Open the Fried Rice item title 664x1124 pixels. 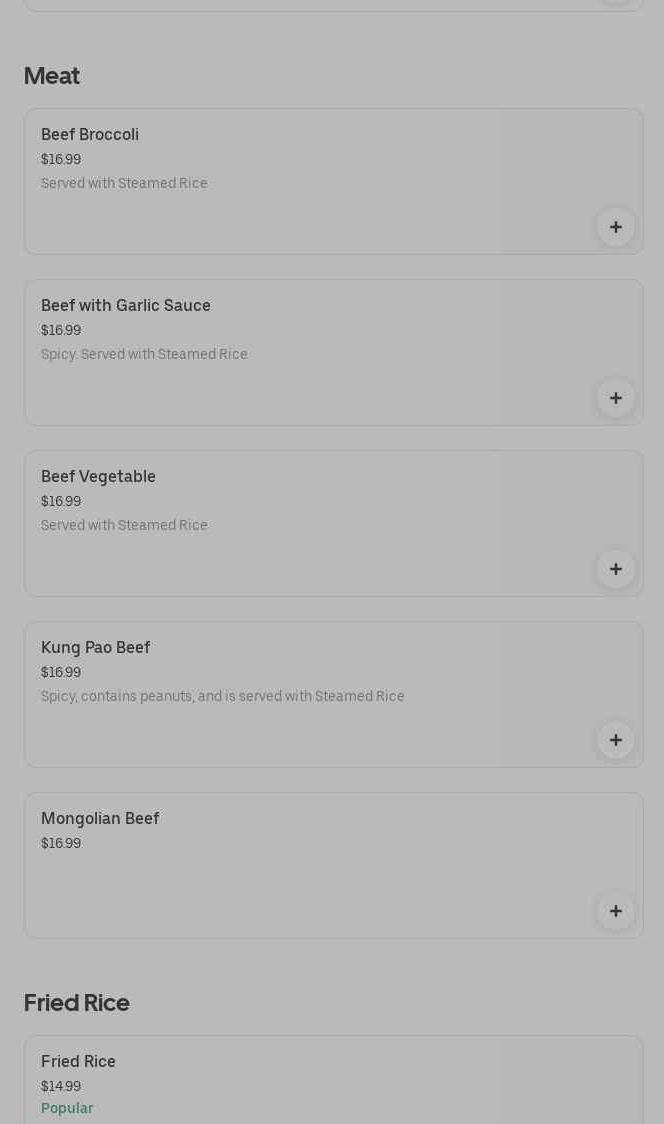coord(78,1062)
